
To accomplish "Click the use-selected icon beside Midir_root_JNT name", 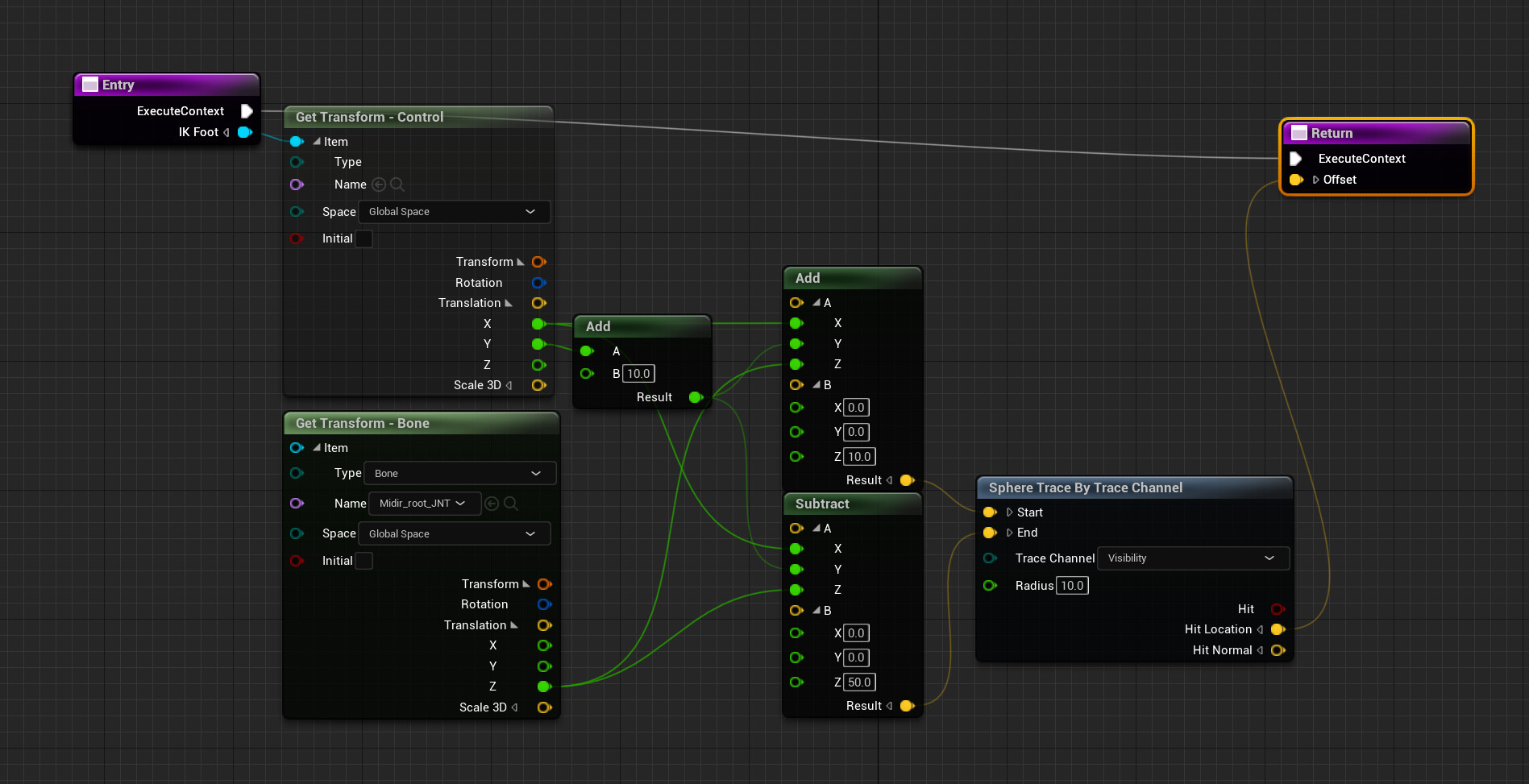I will (x=492, y=503).
